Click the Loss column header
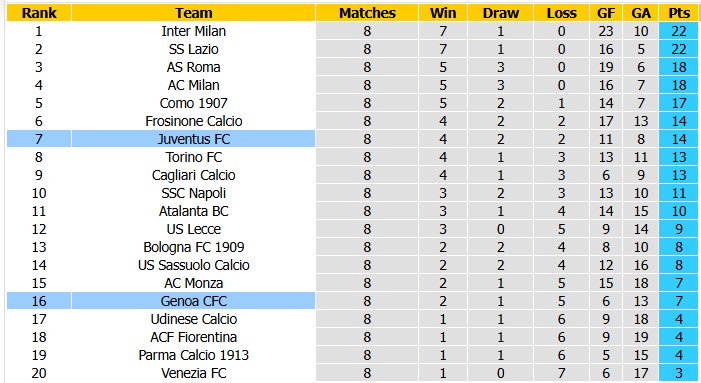The height and width of the screenshot is (383, 701). pos(562,13)
